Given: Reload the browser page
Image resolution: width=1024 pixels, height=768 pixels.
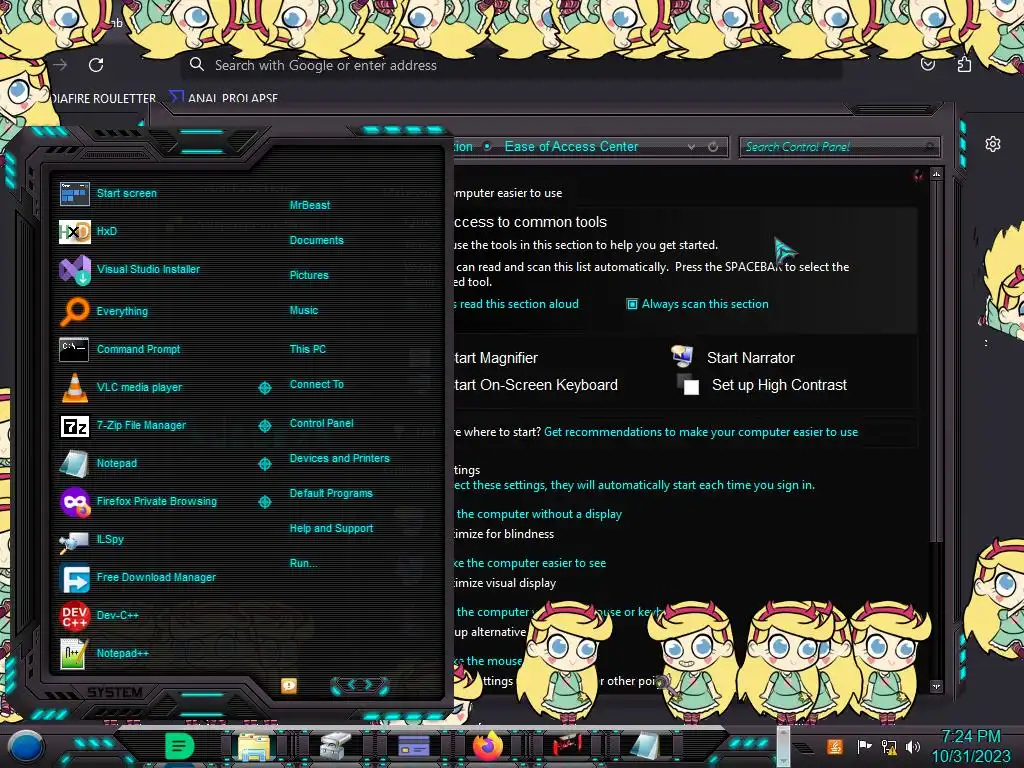Looking at the screenshot, I should [x=96, y=65].
